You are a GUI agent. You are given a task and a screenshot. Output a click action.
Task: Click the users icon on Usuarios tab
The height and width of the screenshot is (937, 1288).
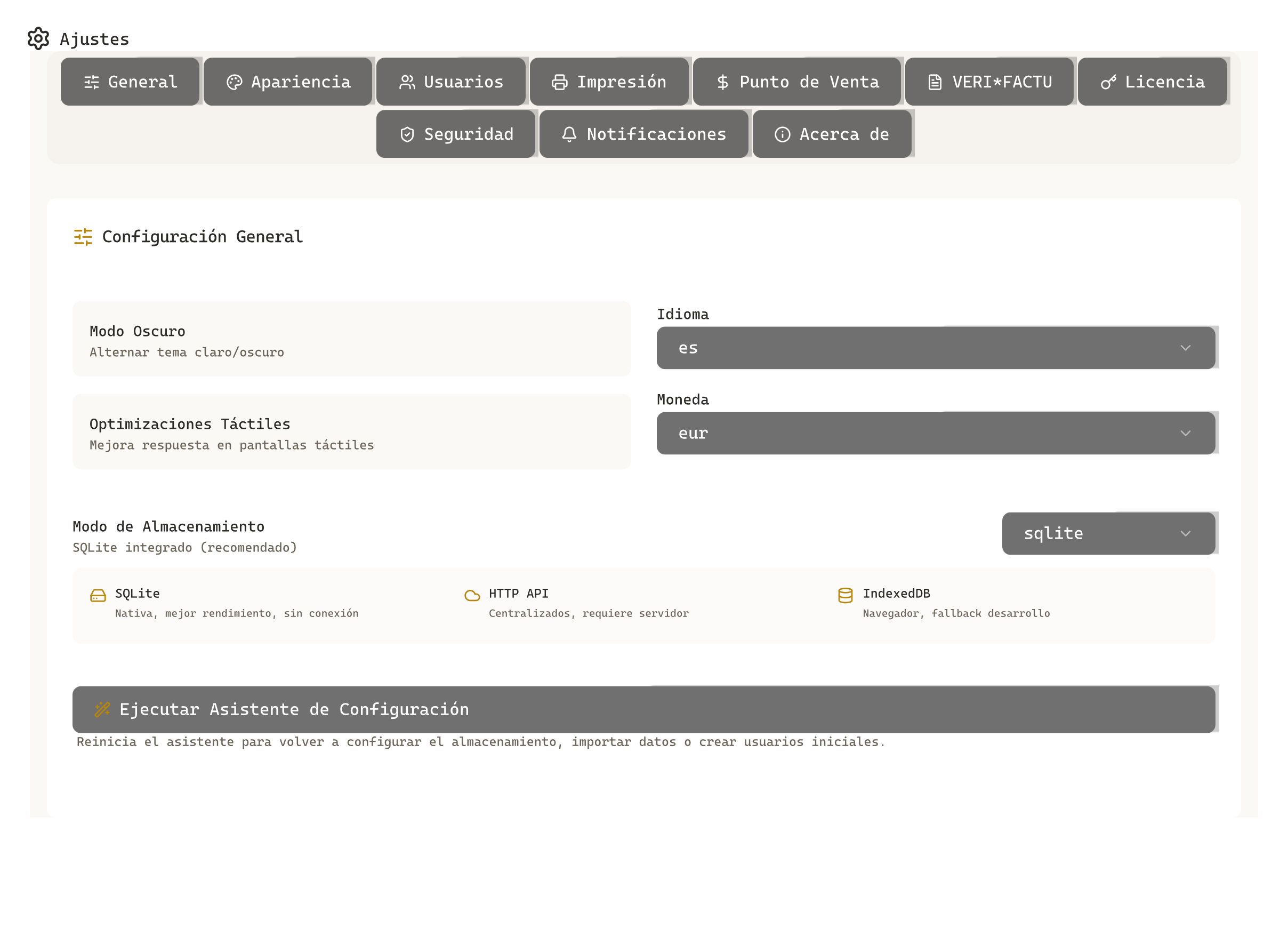tap(407, 82)
